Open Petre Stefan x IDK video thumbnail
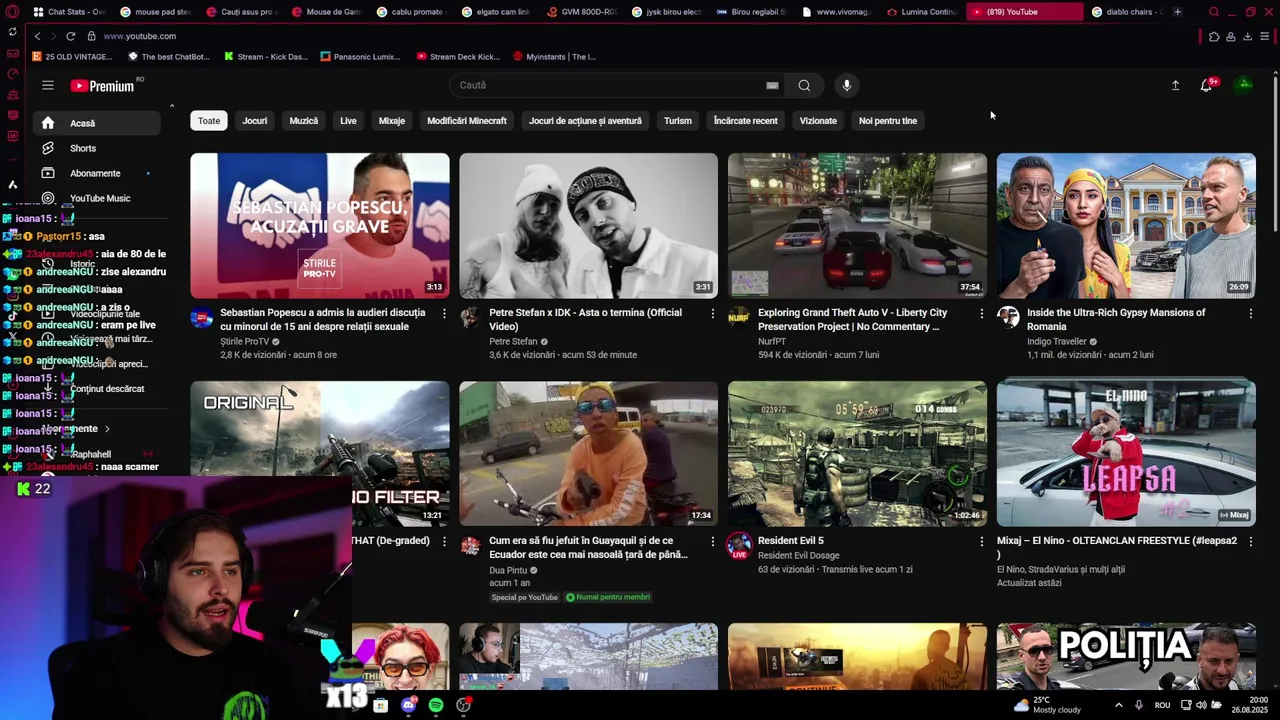The width and height of the screenshot is (1280, 720). 588,225
